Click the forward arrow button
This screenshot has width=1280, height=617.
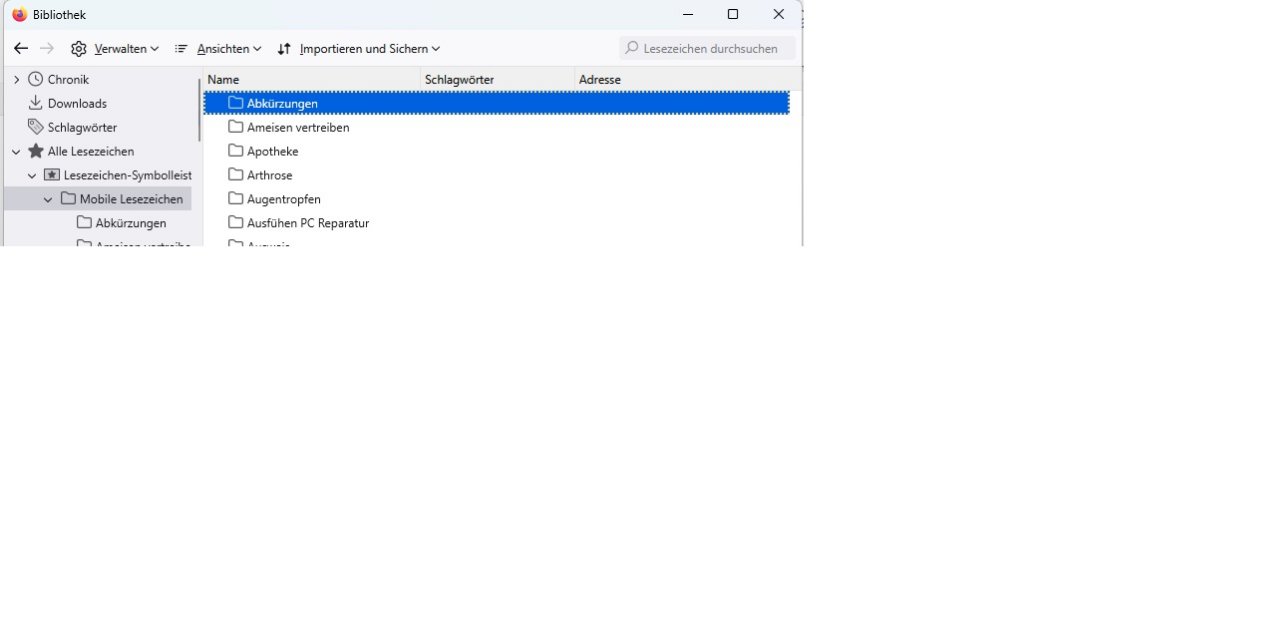pyautogui.click(x=47, y=48)
